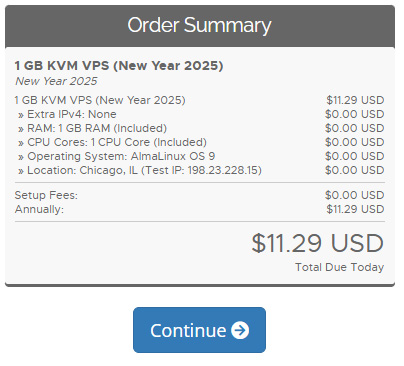Click the Setup Fees label
This screenshot has height=366, width=404.
[46, 195]
